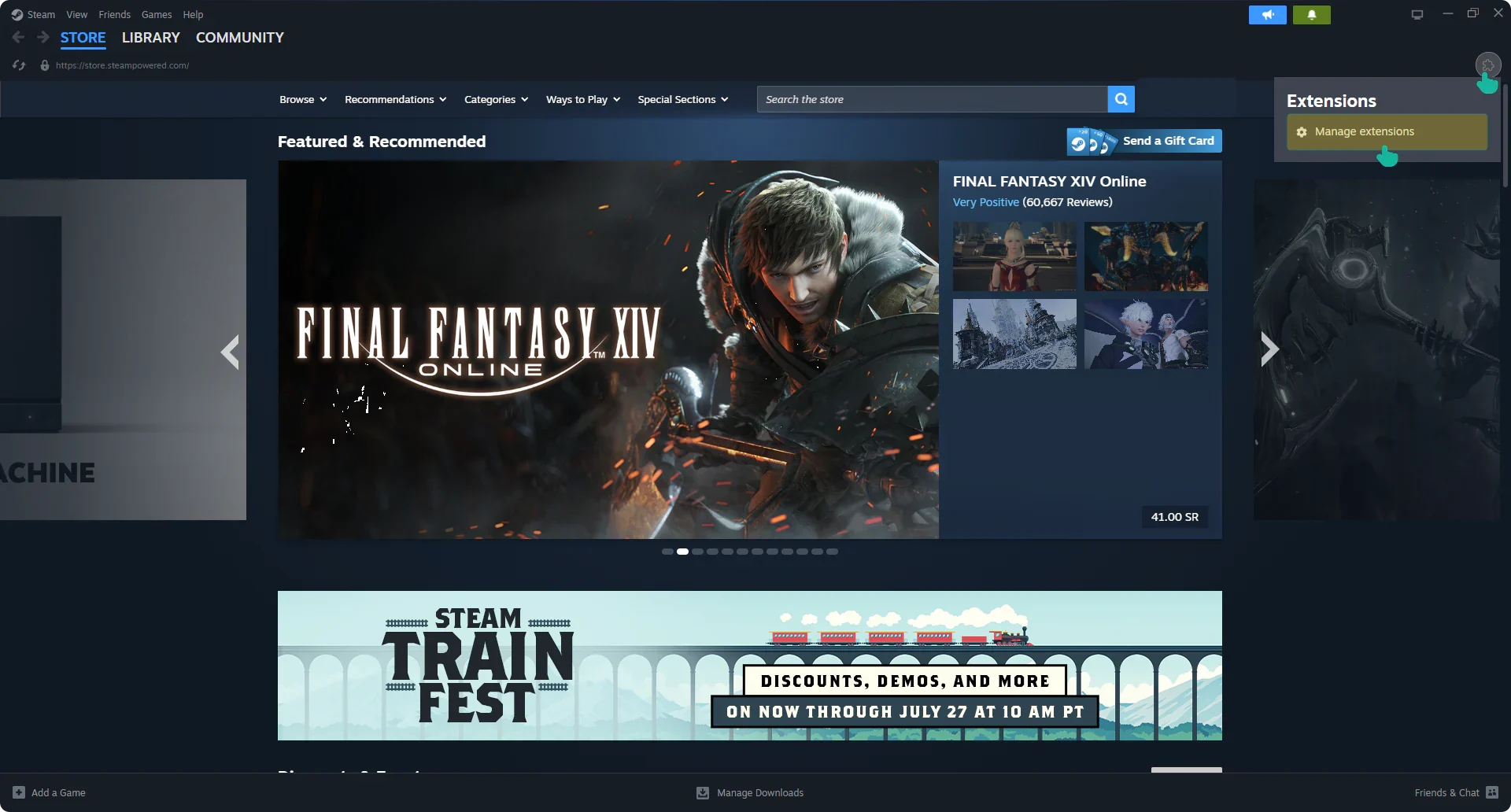Click the padlock icon beside the URL
The width and height of the screenshot is (1511, 812).
click(x=45, y=65)
